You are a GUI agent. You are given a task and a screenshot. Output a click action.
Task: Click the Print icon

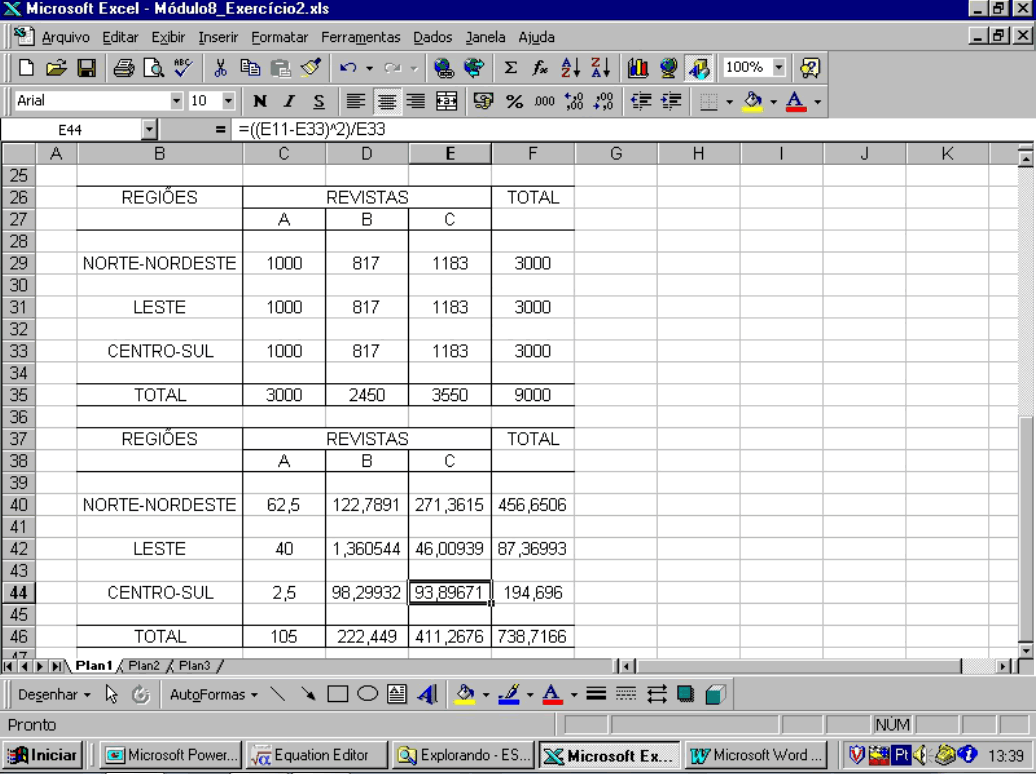[x=124, y=68]
